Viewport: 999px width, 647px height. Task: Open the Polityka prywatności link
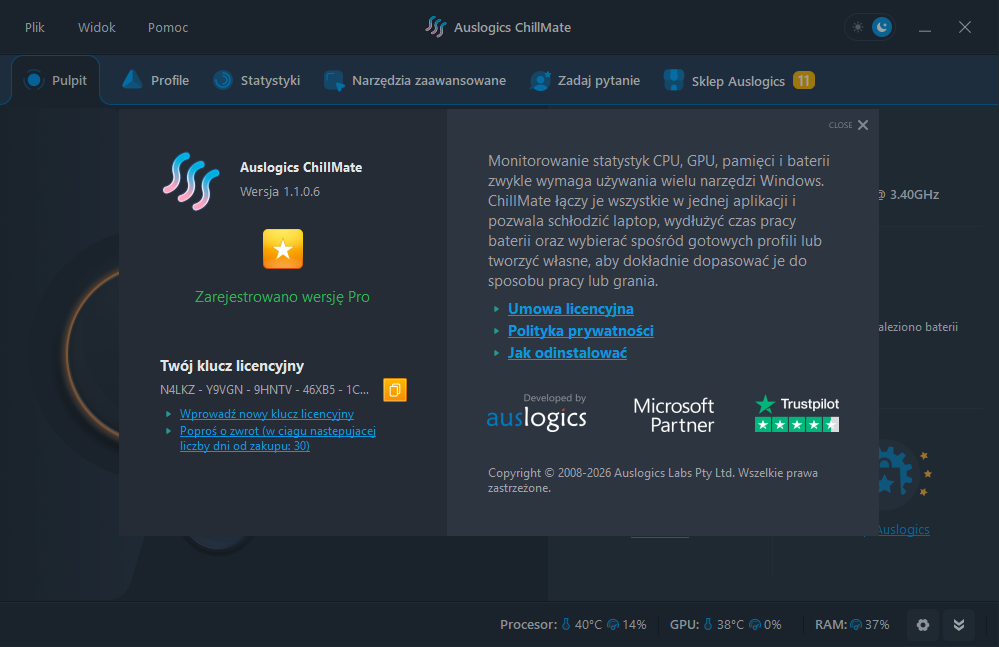[580, 331]
